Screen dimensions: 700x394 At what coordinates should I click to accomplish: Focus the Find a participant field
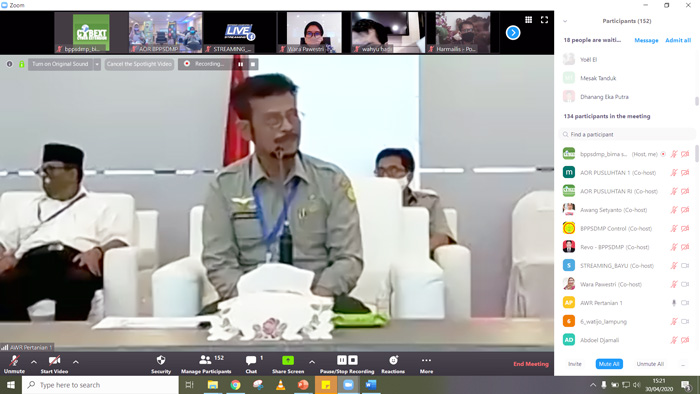627,134
